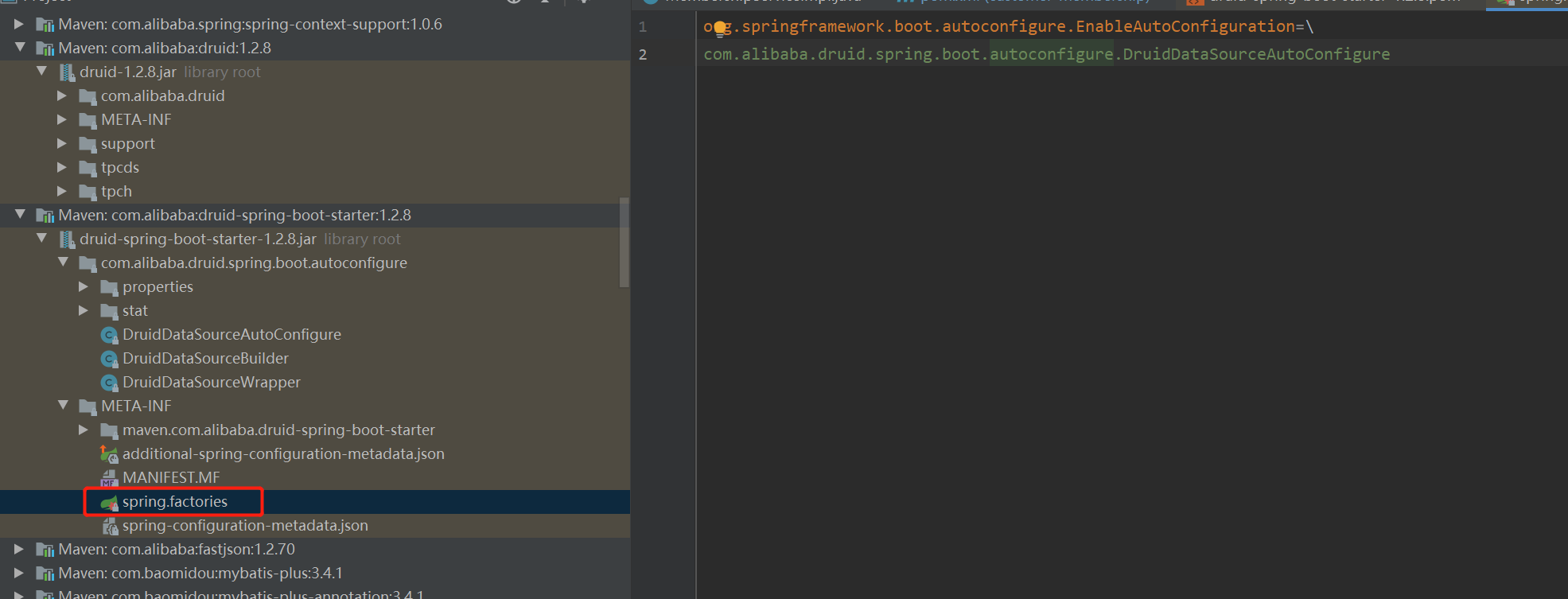Viewport: 1568px width, 599px height.
Task: Click the folder icon for maven.com.alibaba.druid-spring-boot-starter
Action: (x=109, y=430)
